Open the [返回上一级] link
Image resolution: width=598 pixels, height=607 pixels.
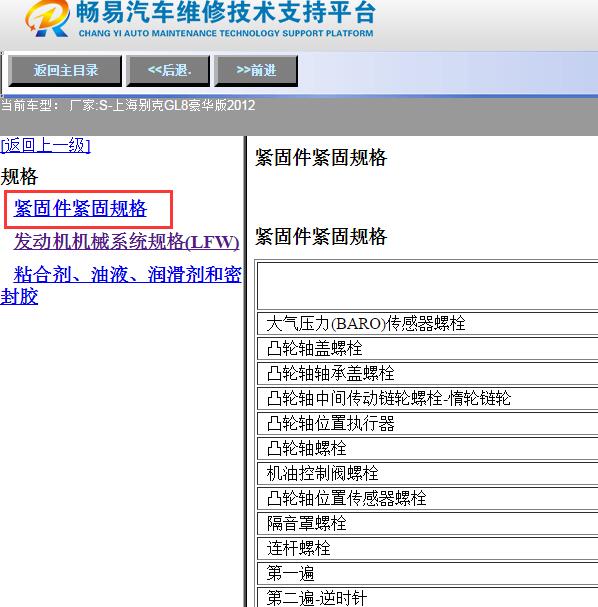tap(46, 146)
